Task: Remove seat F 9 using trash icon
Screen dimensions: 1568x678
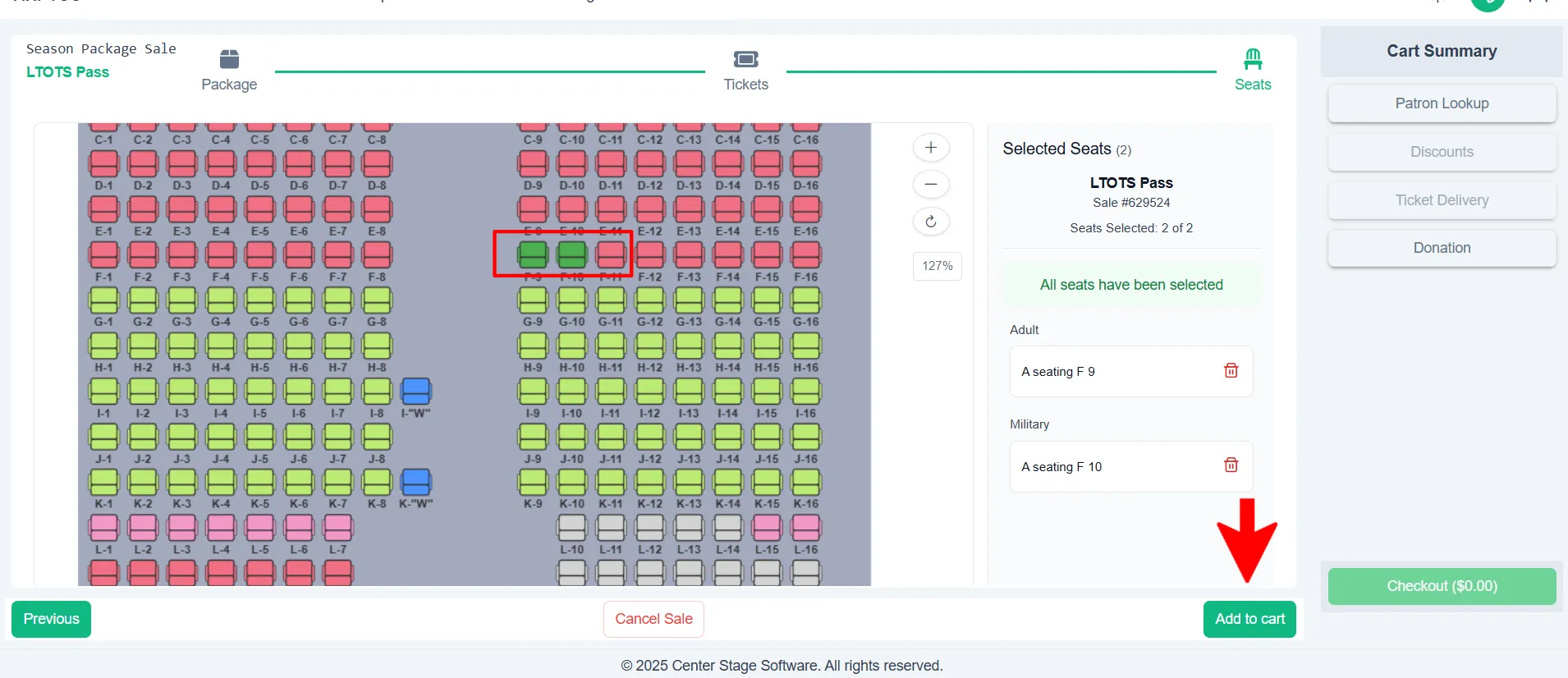Action: [1231, 371]
